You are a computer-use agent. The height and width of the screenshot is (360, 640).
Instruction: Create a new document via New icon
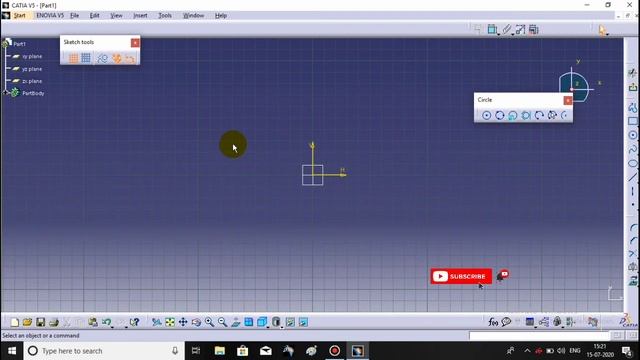coord(15,322)
